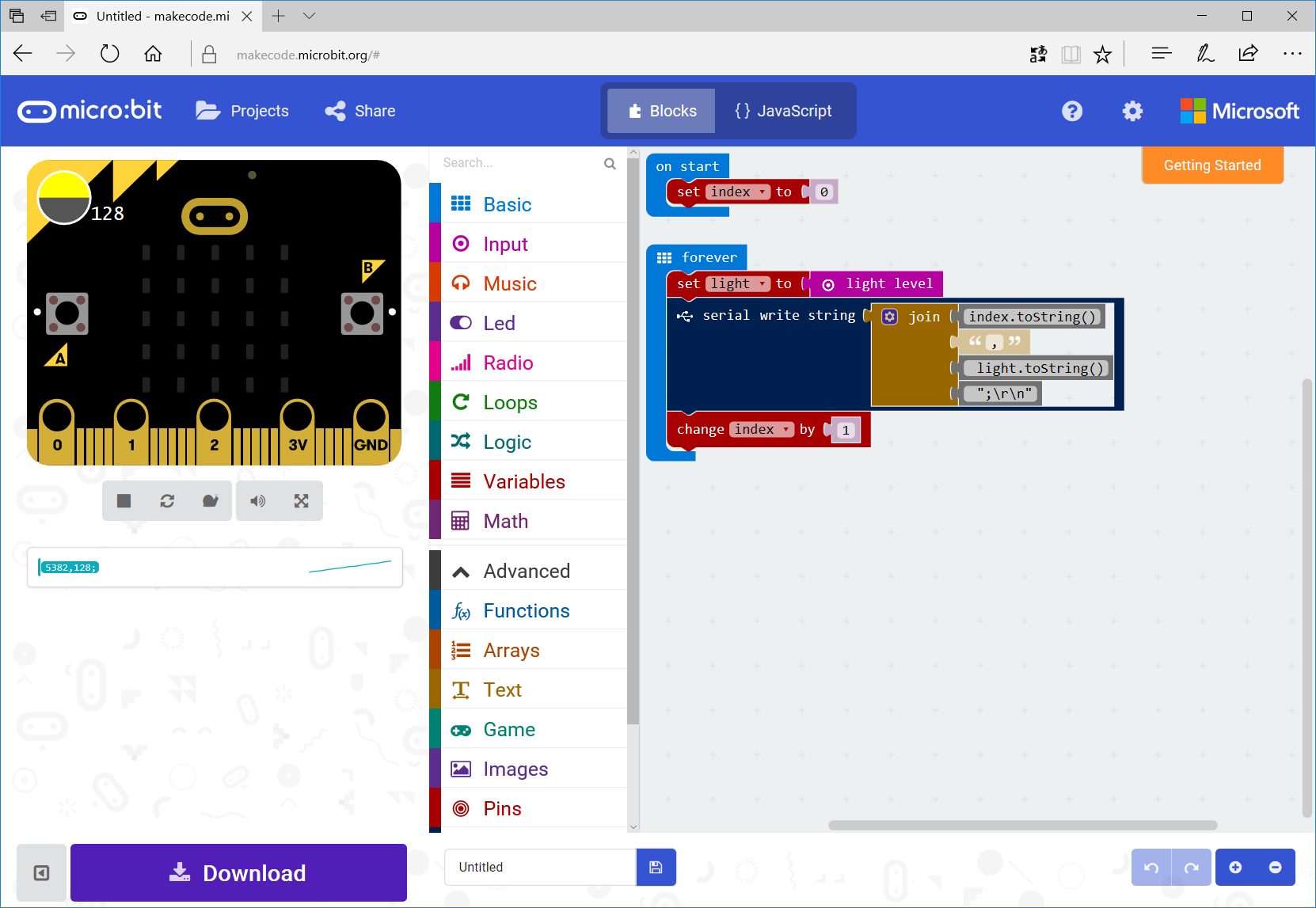Open the join block's options gear
This screenshot has height=908, width=1316.
point(890,316)
